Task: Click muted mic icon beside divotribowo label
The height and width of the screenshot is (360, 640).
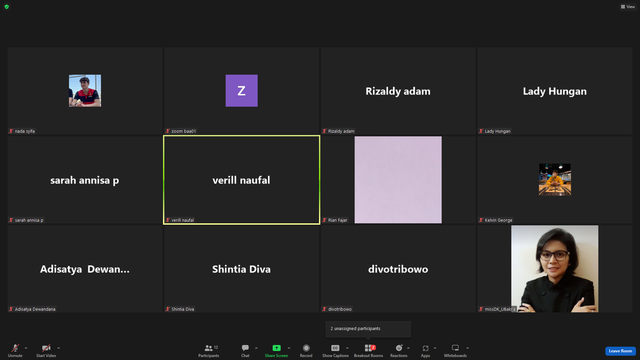Action: (324, 309)
